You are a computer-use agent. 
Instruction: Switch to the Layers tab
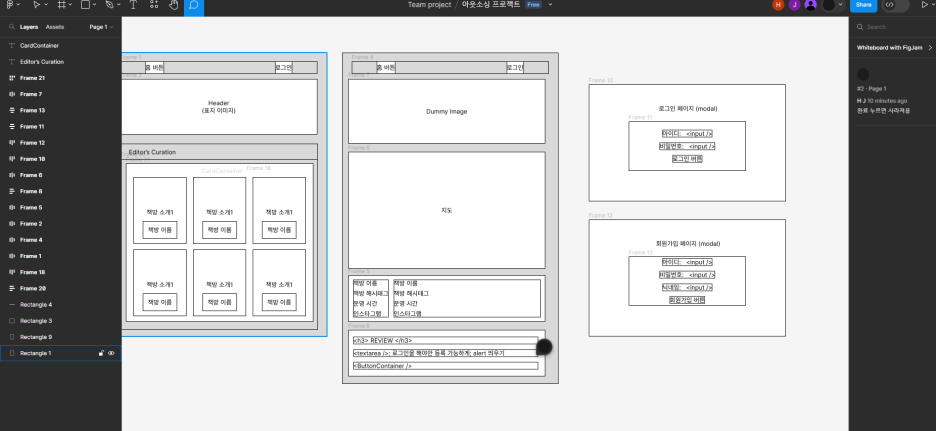[x=29, y=27]
